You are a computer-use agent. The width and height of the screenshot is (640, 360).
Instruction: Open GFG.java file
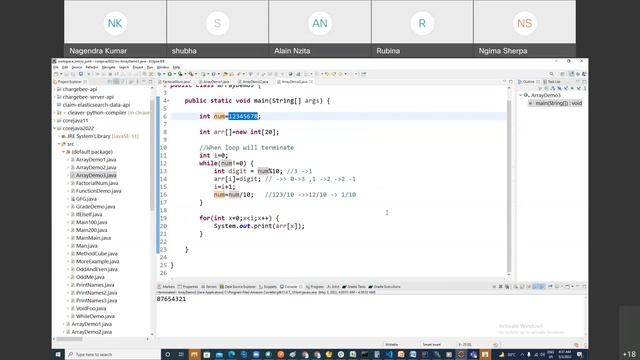(86, 199)
